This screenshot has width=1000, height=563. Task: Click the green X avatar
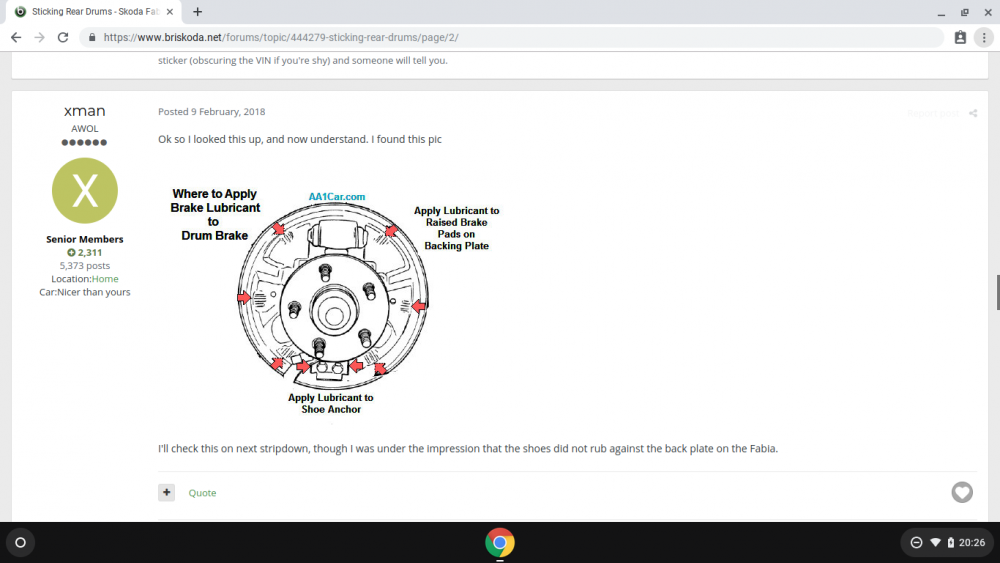(x=85, y=191)
